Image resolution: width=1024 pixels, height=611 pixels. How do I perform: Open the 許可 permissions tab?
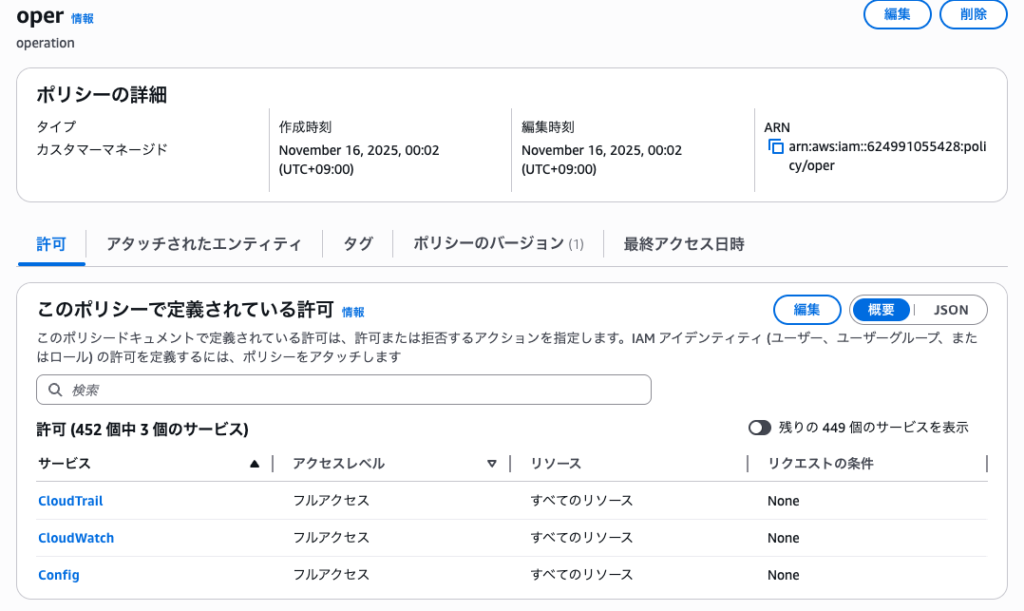click(51, 244)
